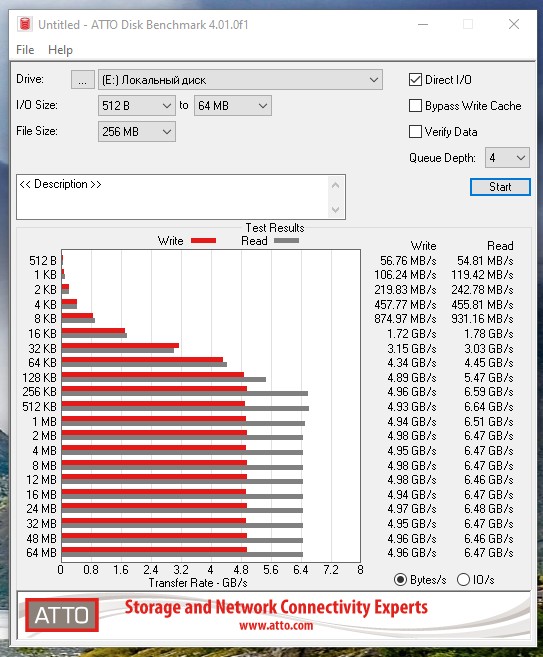
Task: Click the gray Read legend swatch
Action: tap(286, 241)
